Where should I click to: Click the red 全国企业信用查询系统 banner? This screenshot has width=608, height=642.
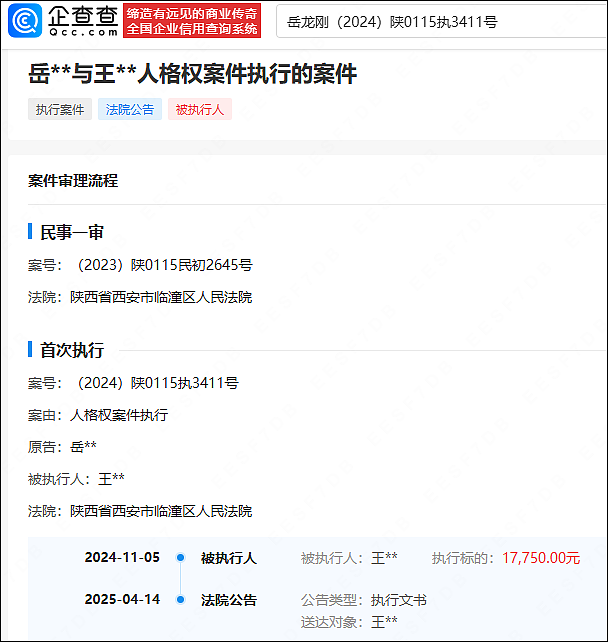(x=192, y=21)
